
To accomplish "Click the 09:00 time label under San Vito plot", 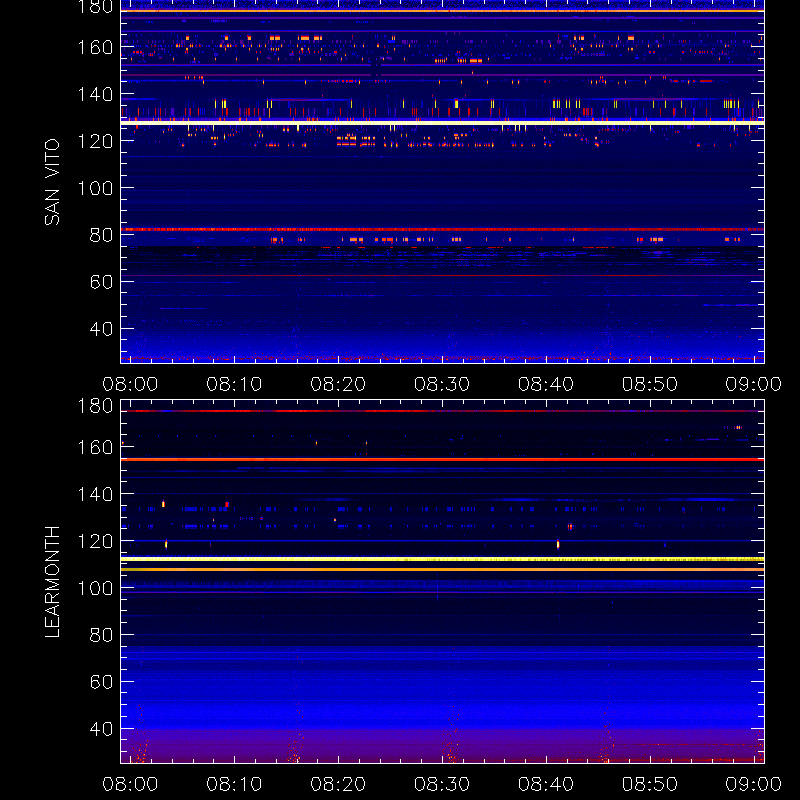I will coord(754,384).
